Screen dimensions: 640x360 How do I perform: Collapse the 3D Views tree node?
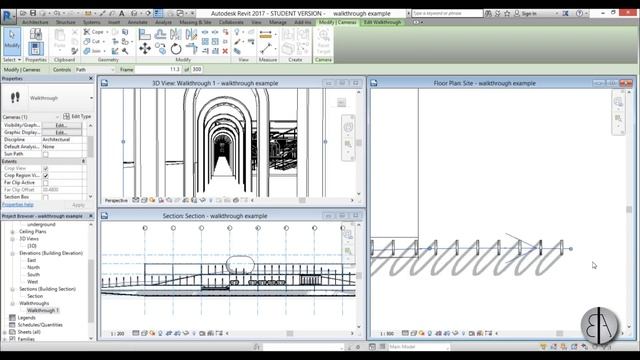point(13,239)
